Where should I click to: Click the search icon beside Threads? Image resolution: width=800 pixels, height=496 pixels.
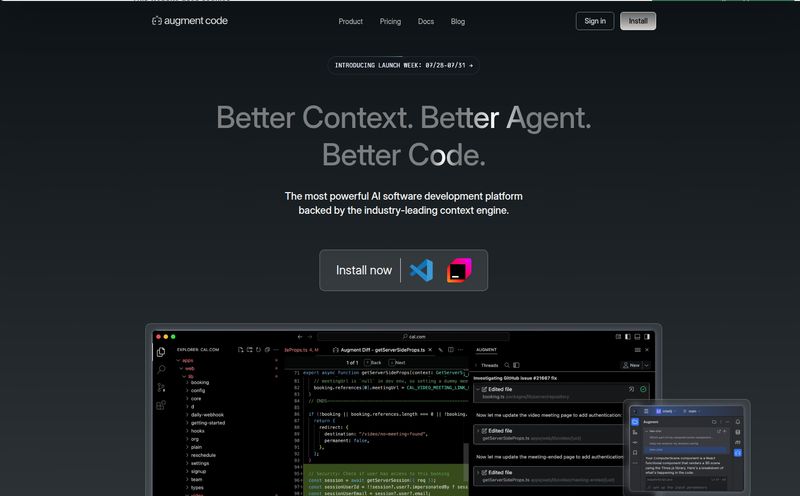[507, 365]
